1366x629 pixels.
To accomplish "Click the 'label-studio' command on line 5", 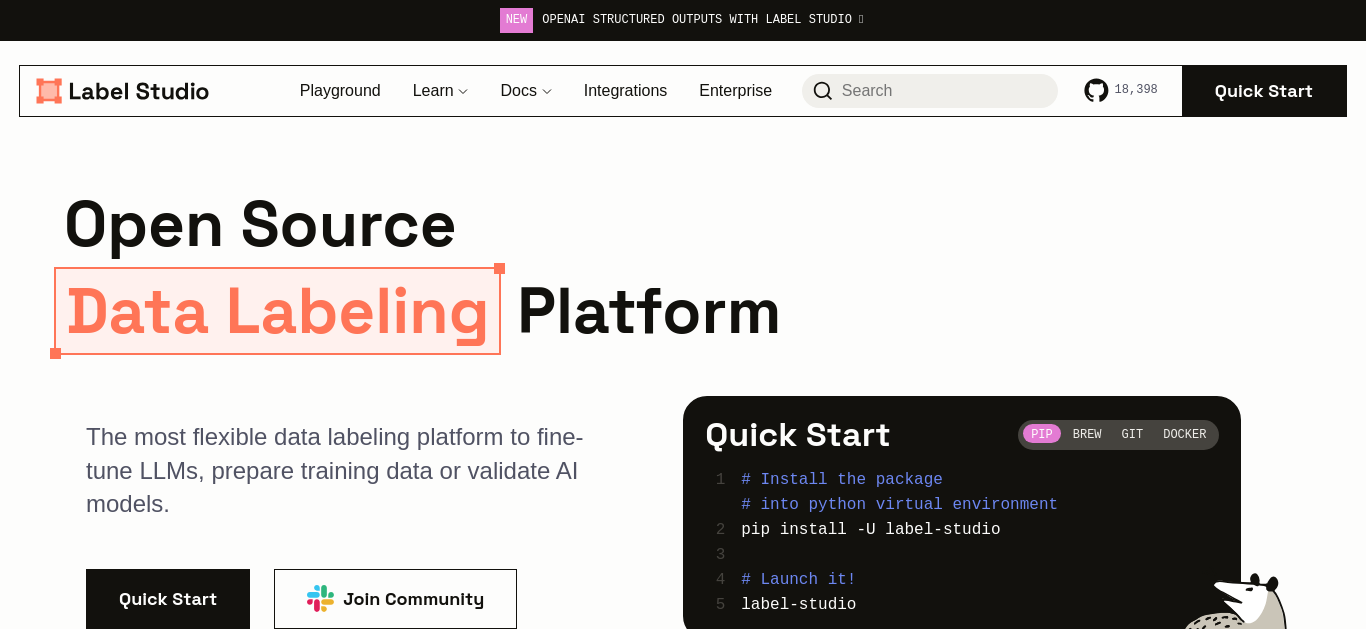I will (x=798, y=604).
